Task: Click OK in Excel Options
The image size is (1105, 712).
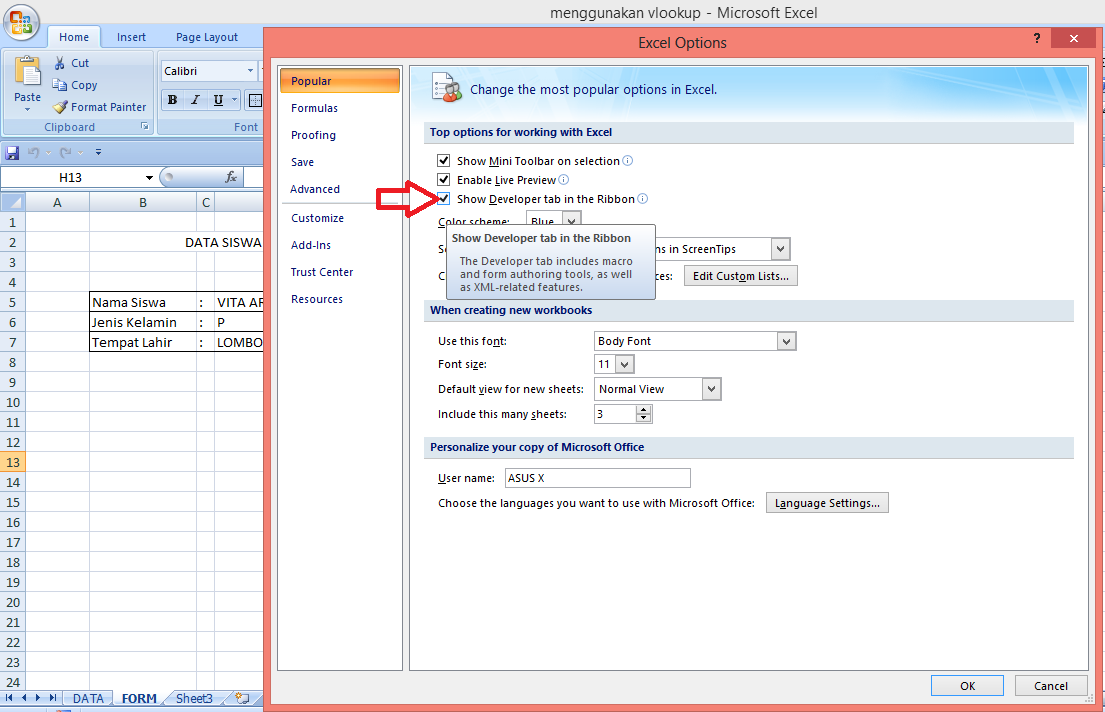Action: (968, 686)
